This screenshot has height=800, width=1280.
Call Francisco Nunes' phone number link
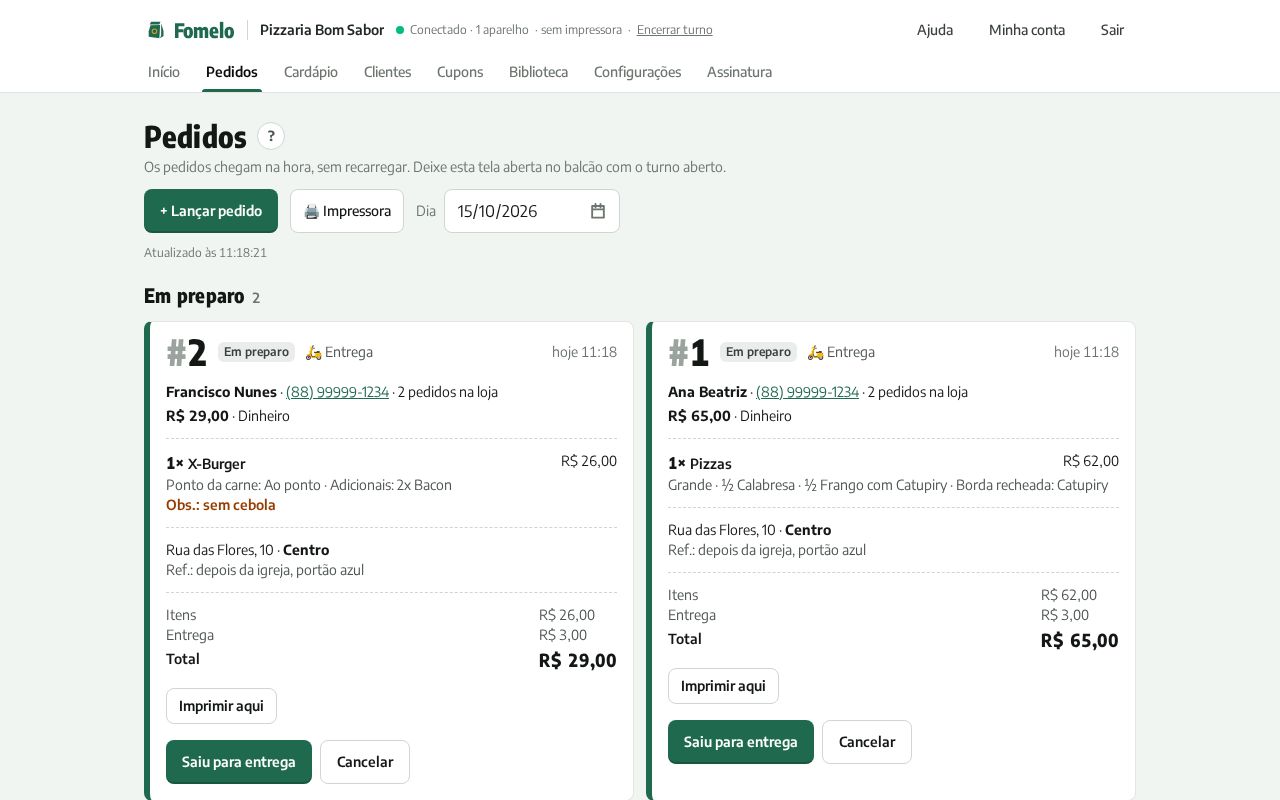click(337, 392)
